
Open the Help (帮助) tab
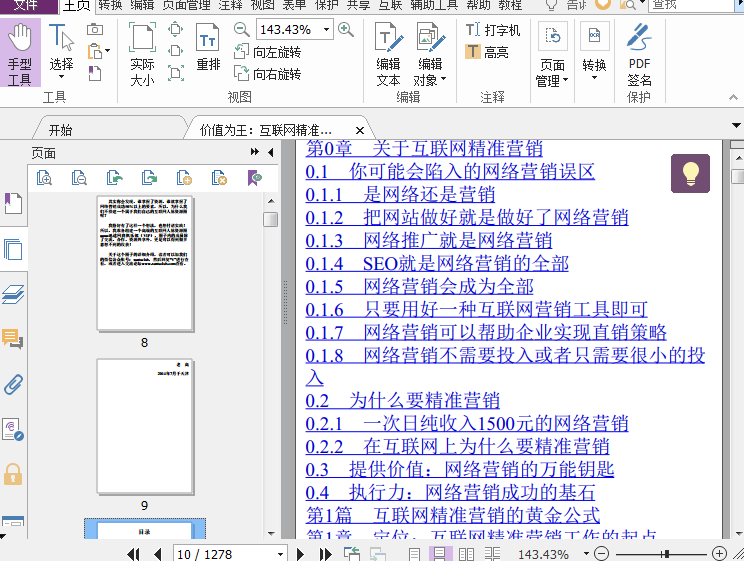478,5
